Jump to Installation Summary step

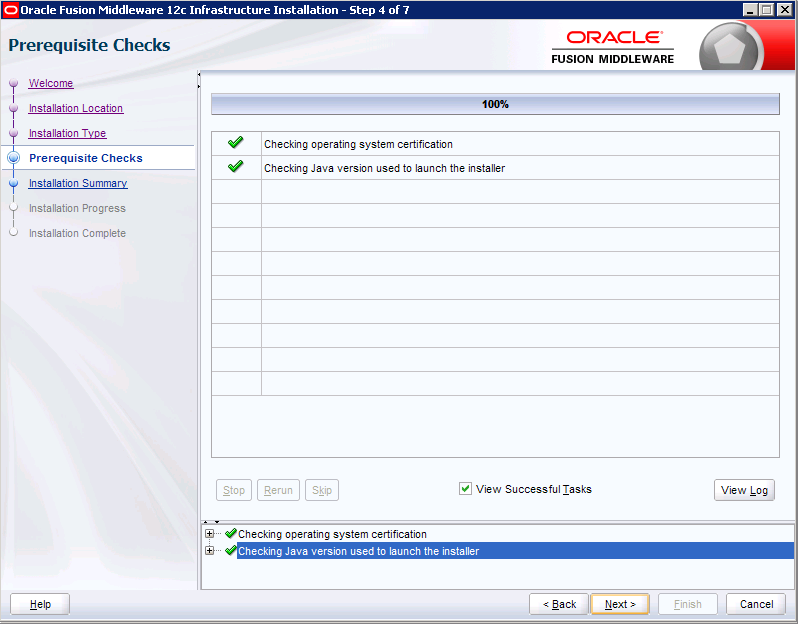tap(78, 183)
